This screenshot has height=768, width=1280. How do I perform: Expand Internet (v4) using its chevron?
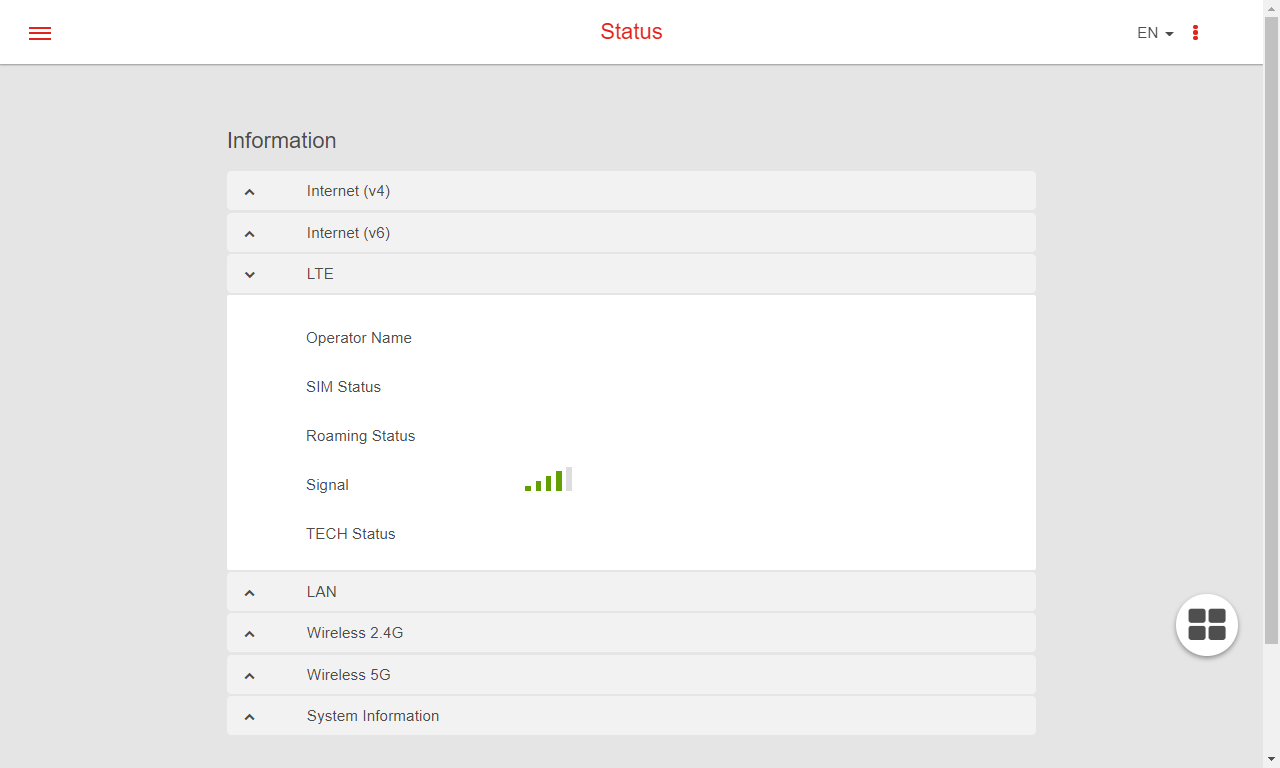tap(250, 192)
